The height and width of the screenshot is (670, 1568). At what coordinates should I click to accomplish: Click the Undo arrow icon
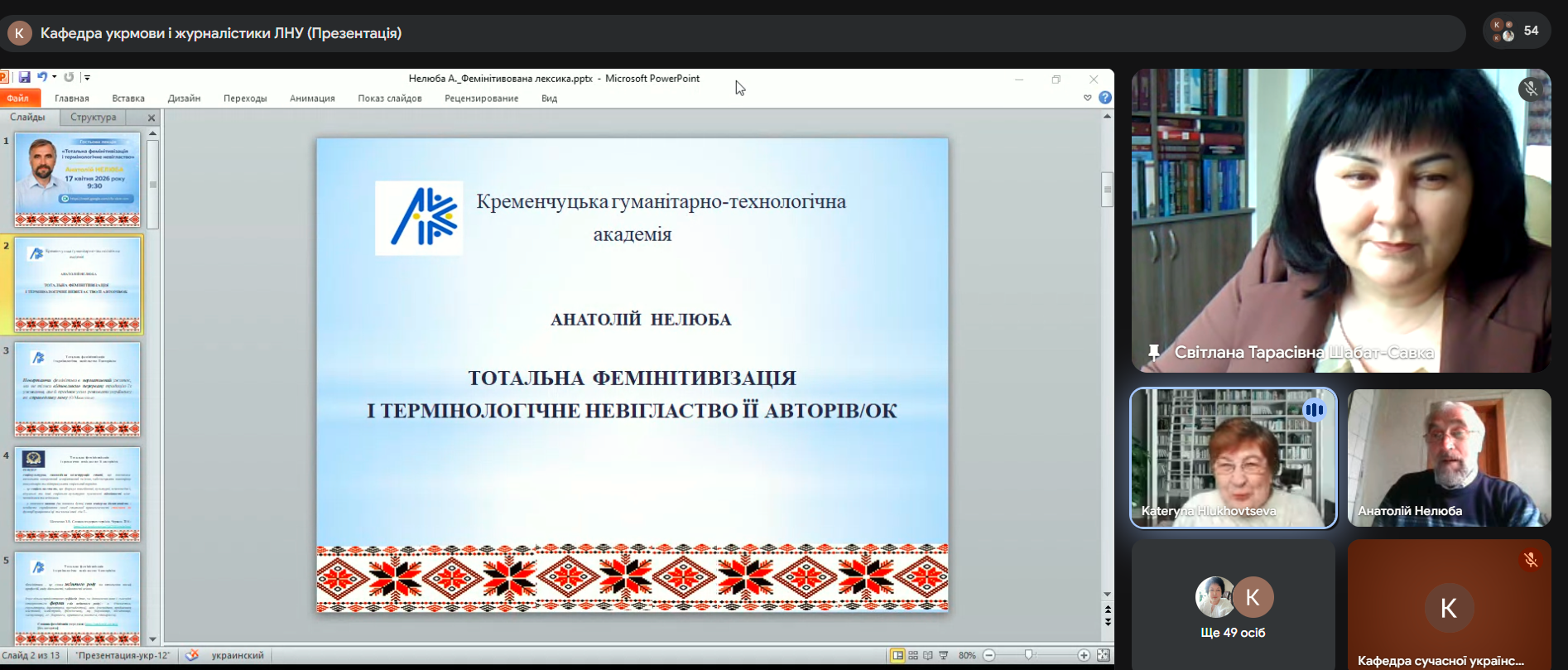click(x=42, y=77)
